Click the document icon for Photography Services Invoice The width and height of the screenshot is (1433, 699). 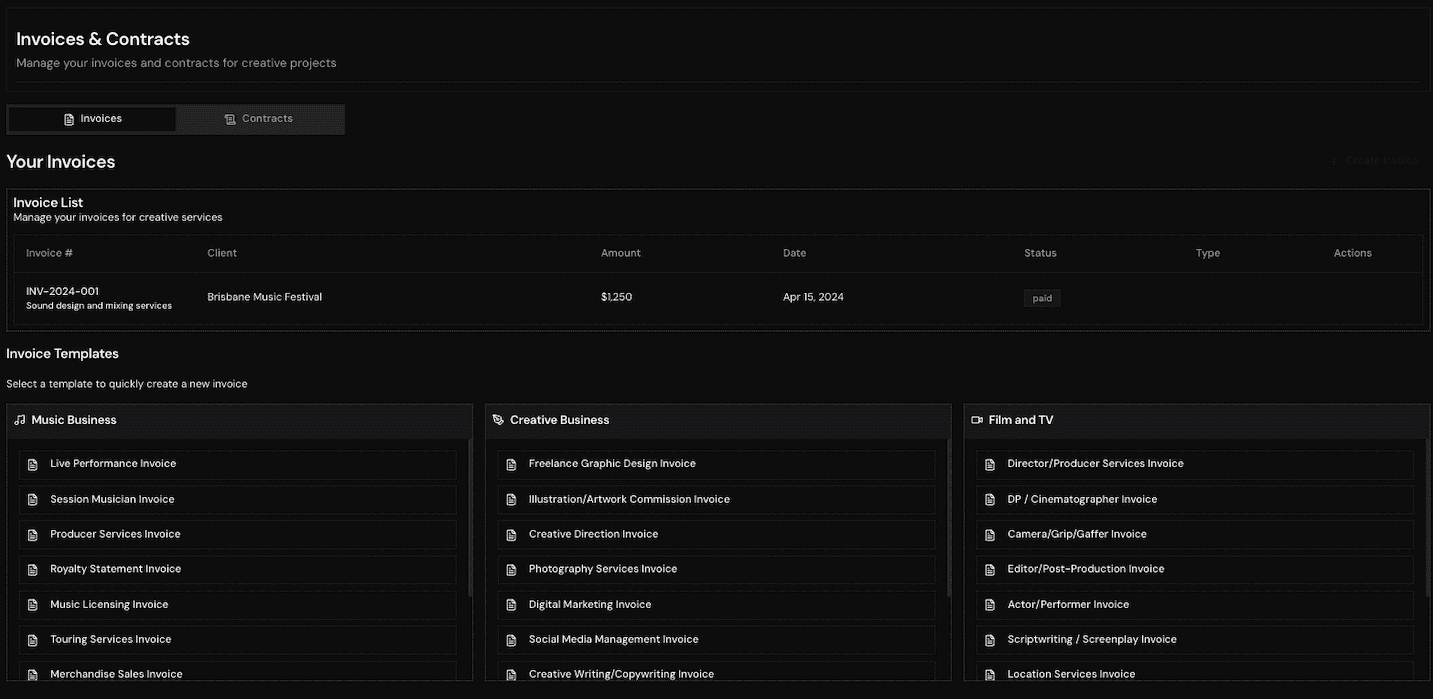(x=512, y=570)
